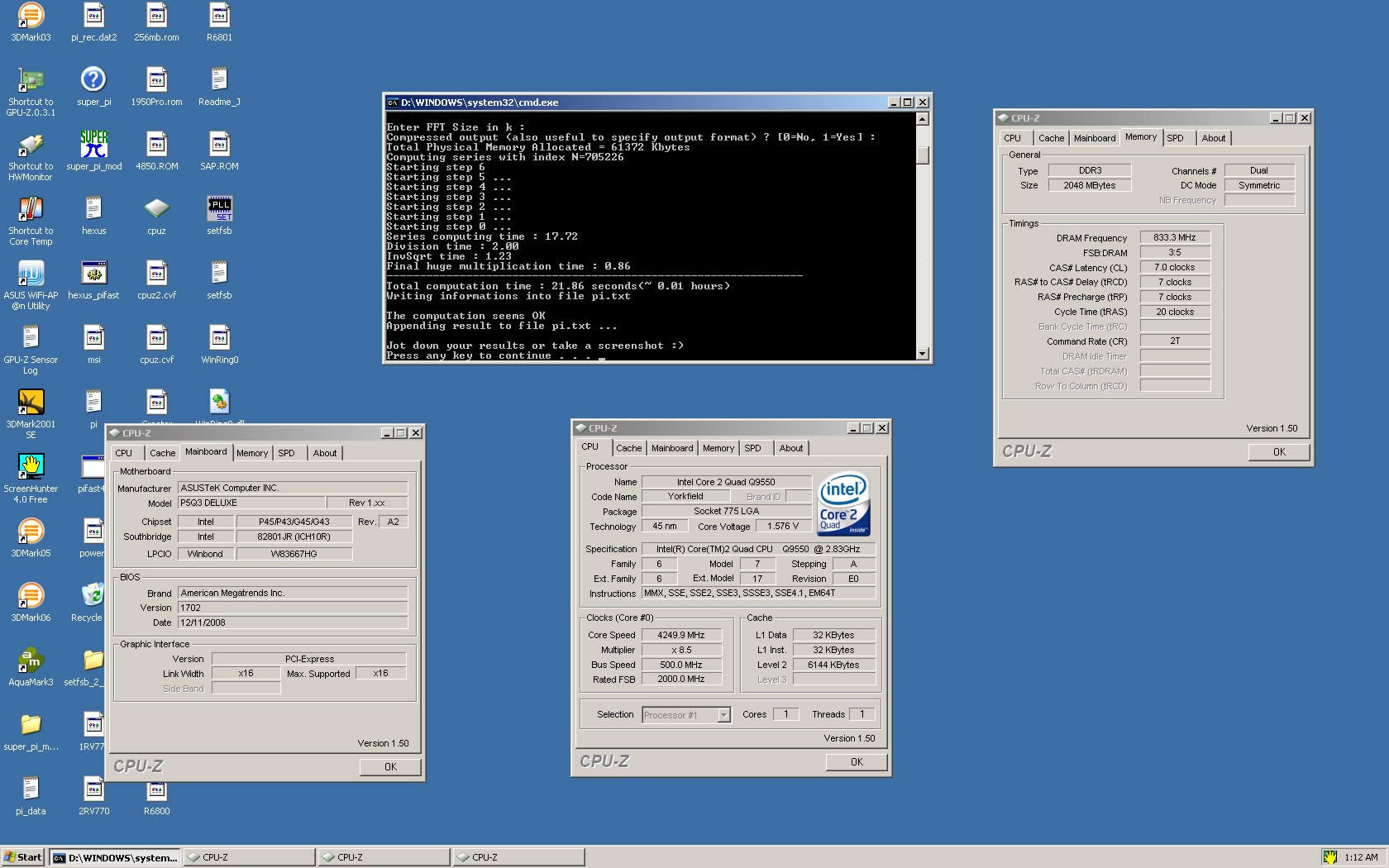Open Memory tab in Mainboard CPU-Z window
The height and width of the screenshot is (868, 1389).
252,453
